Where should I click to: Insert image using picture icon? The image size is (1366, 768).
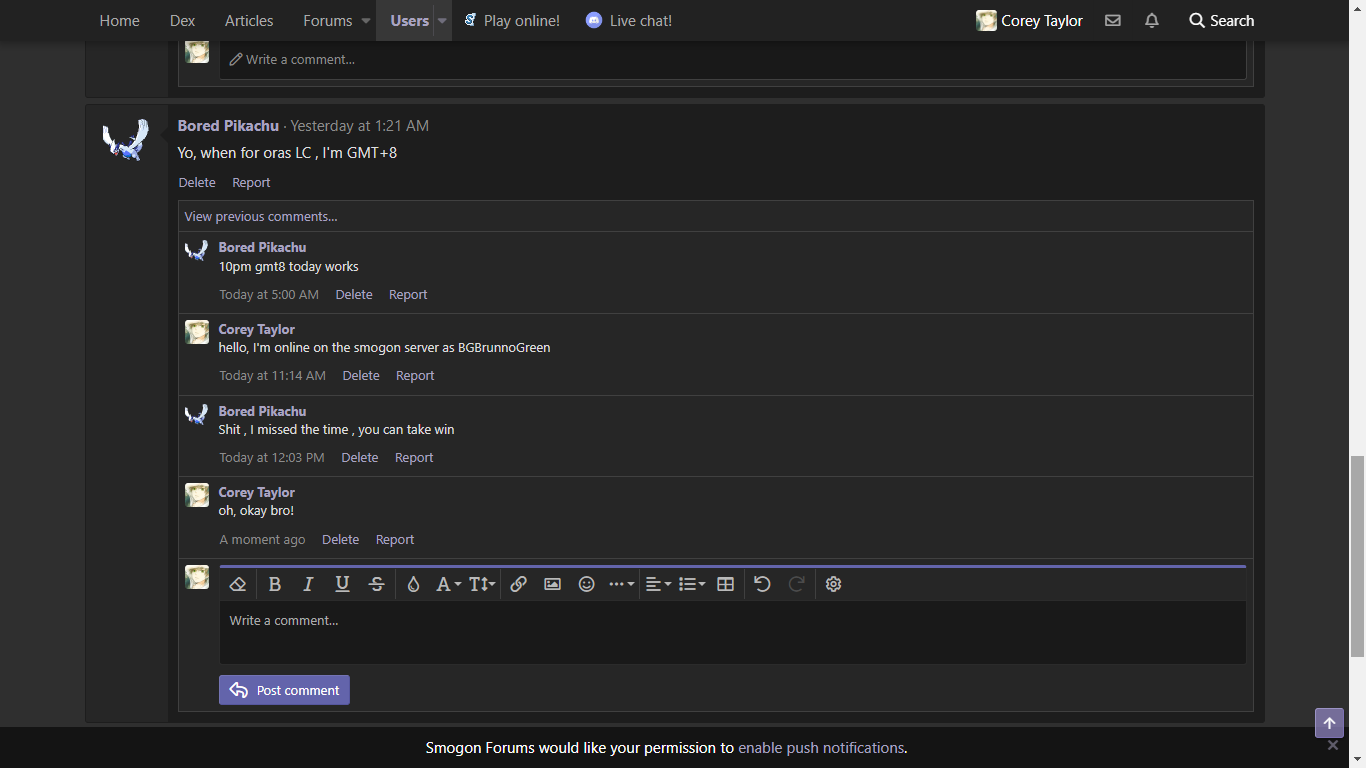552,584
